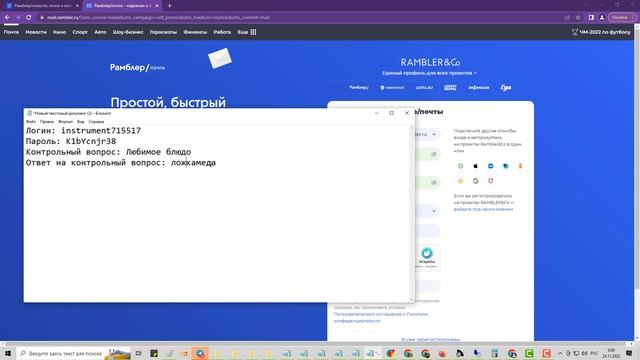Close the first Rambler news tab

(77, 6)
